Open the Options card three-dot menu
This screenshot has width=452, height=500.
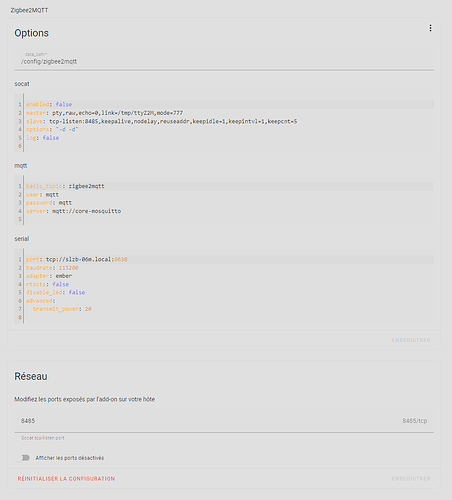click(430, 28)
